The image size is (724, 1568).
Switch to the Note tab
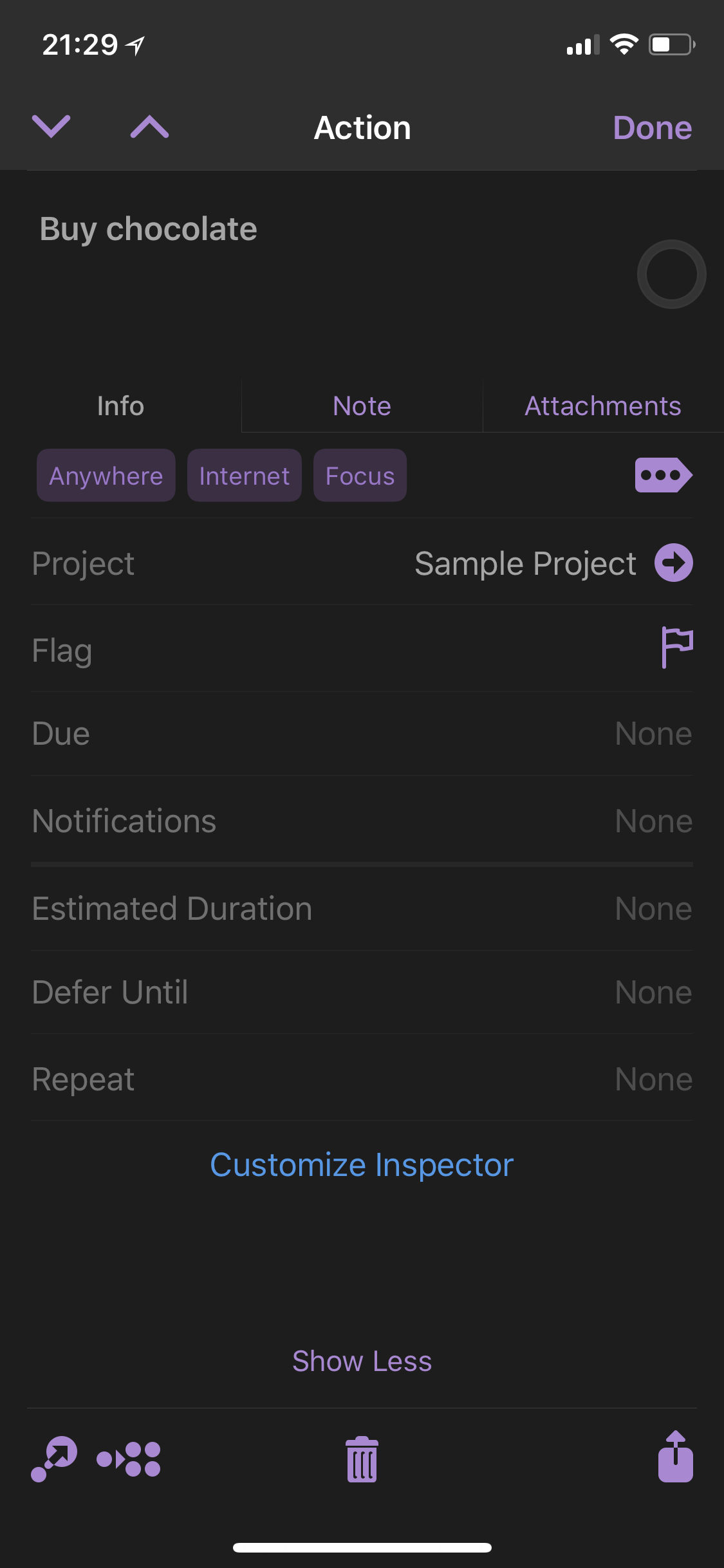pyautogui.click(x=362, y=406)
